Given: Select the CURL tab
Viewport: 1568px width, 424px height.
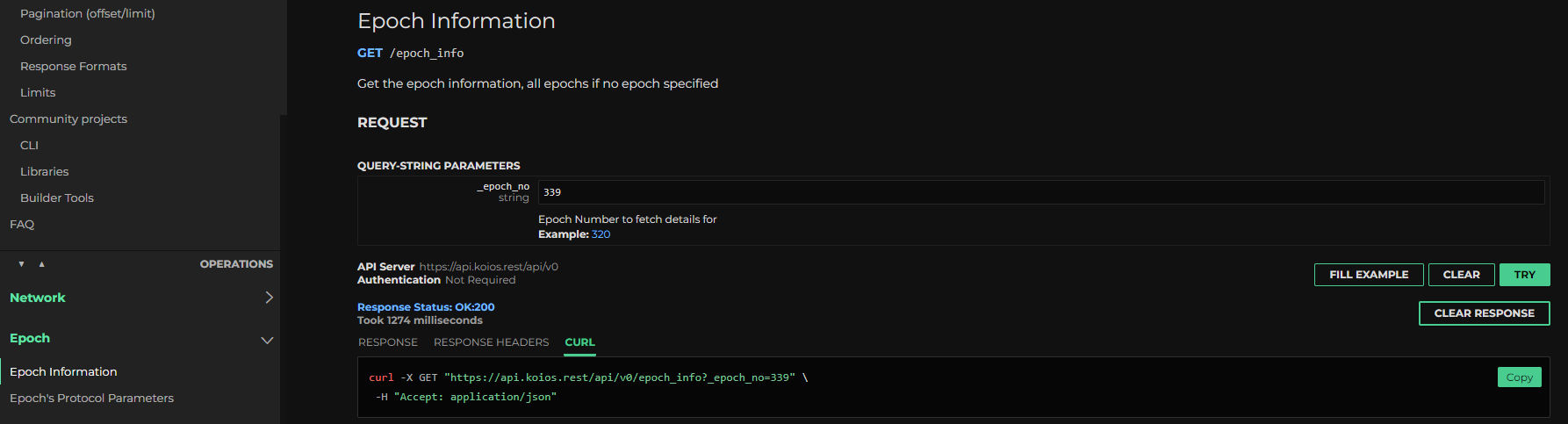Looking at the screenshot, I should point(579,342).
